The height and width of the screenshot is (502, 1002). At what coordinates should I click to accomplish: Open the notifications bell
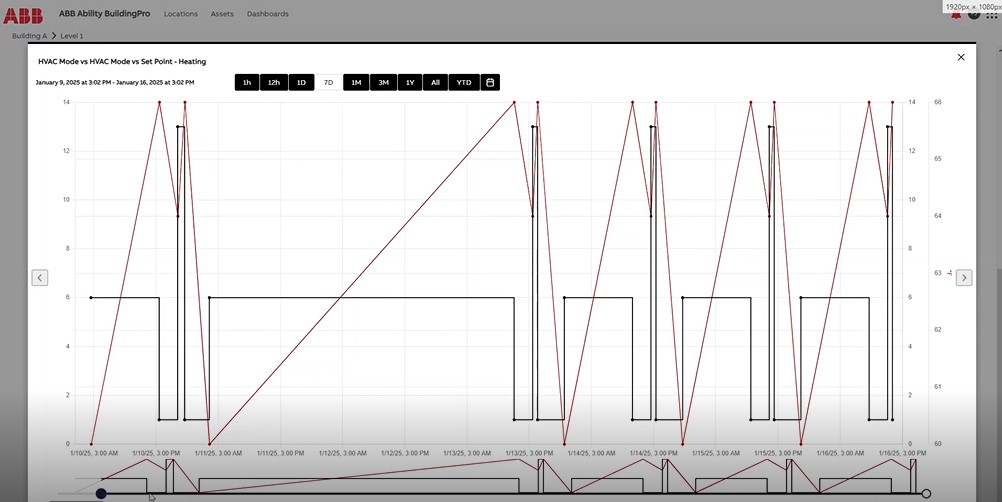pyautogui.click(x=957, y=15)
